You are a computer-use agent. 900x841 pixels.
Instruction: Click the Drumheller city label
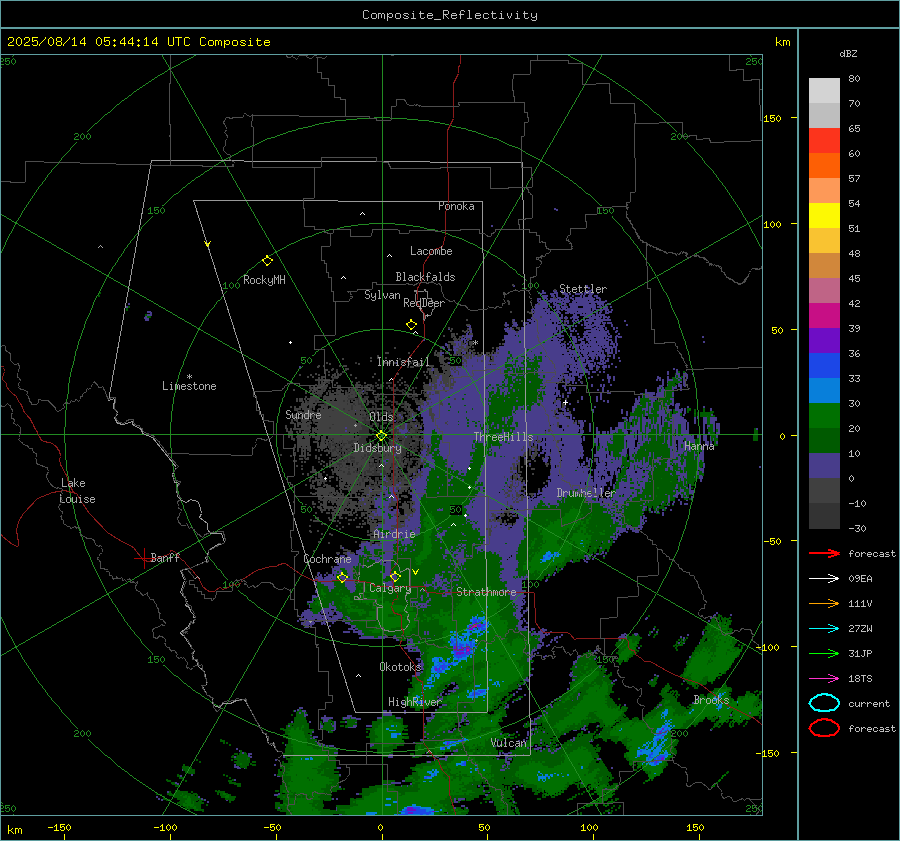tap(586, 493)
